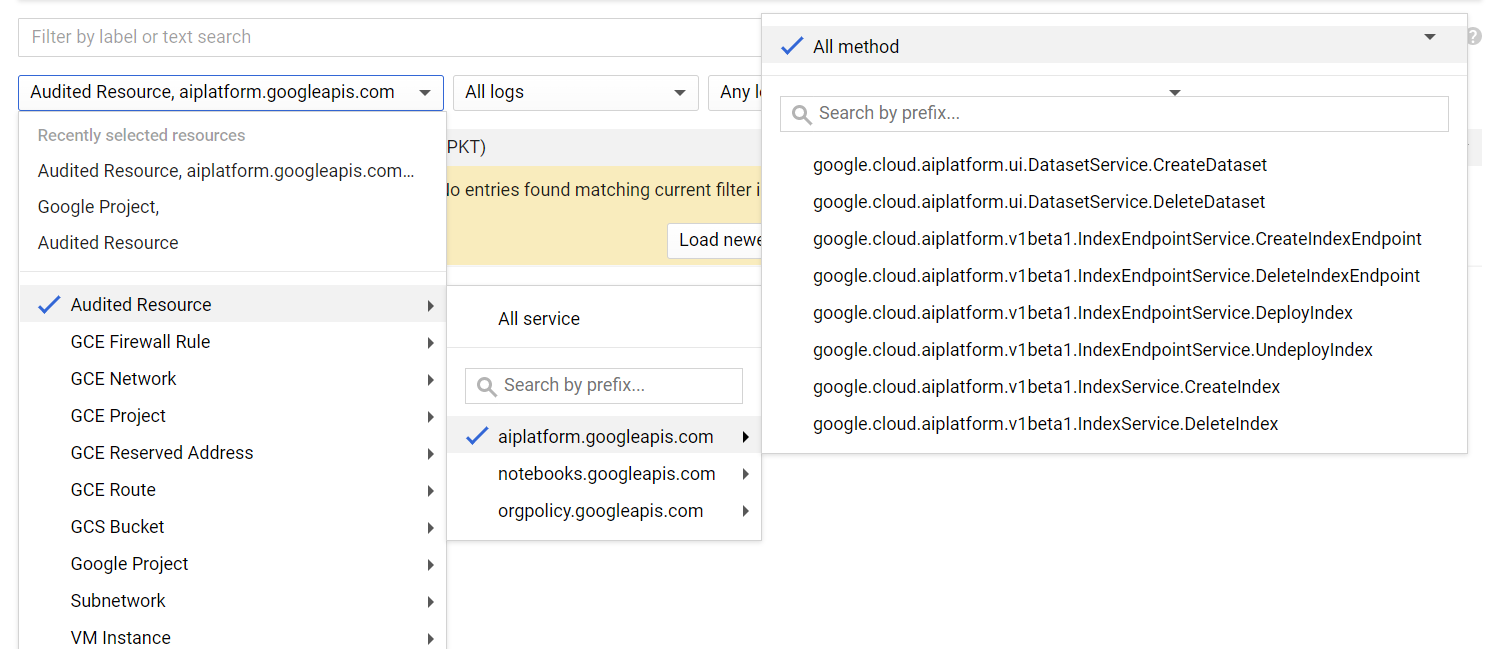This screenshot has height=649, width=1495.
Task: Choose IndexEndpointService.DeployIndex method
Action: pos(1082,313)
